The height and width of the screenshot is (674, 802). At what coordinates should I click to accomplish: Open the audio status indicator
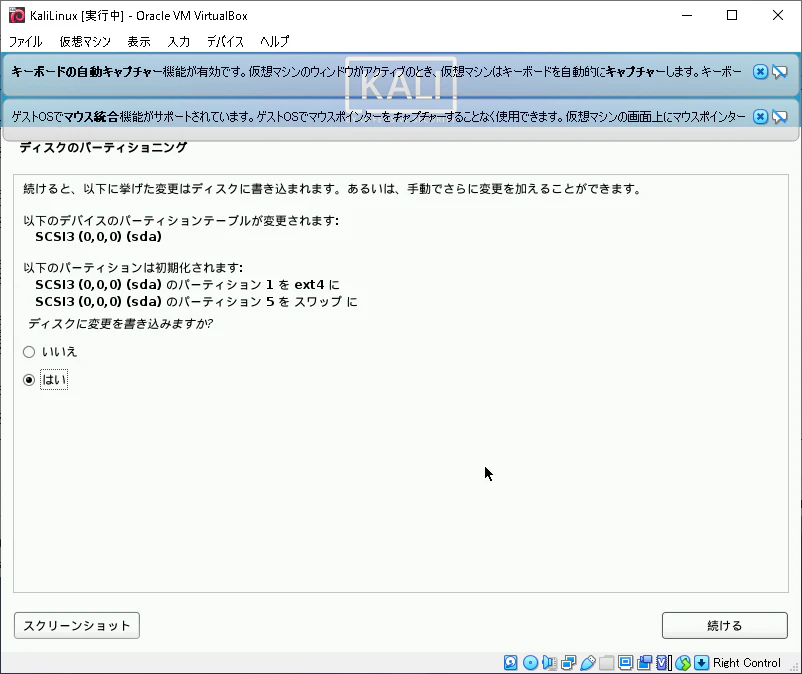click(549, 663)
